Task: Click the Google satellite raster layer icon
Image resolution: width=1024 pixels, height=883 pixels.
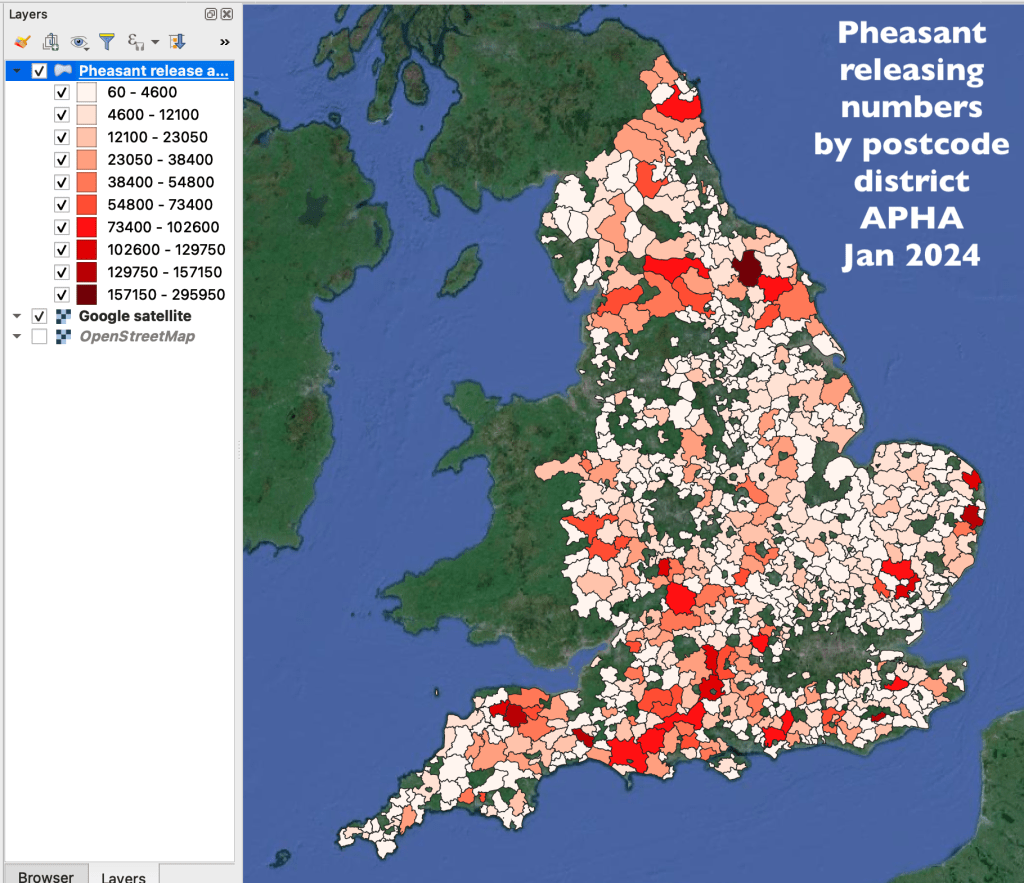Action: [x=63, y=316]
